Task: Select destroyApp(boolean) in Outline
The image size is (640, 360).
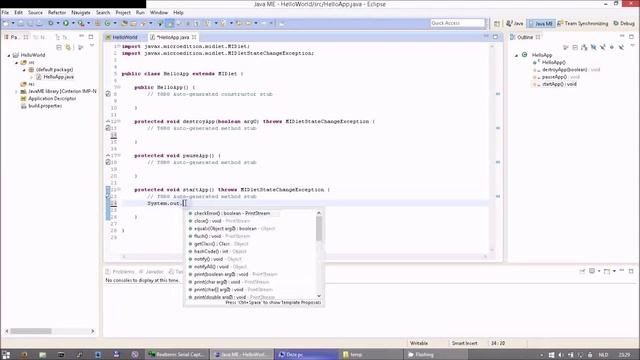Action: (567, 70)
